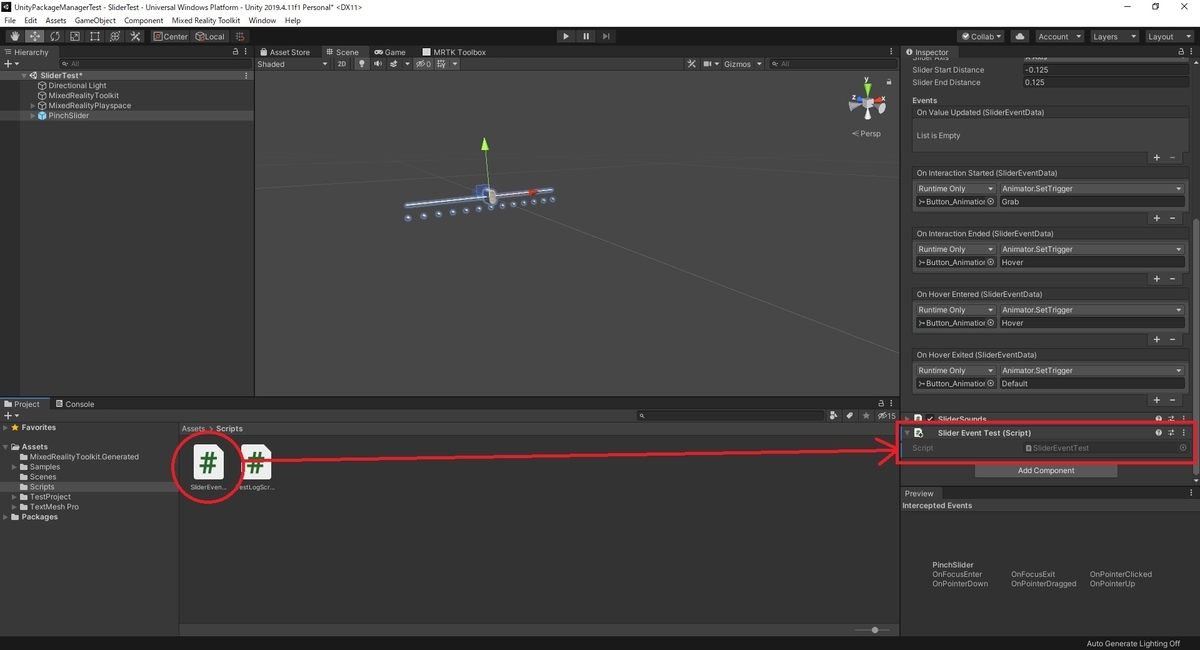Toggle 2D scene view

[342, 64]
